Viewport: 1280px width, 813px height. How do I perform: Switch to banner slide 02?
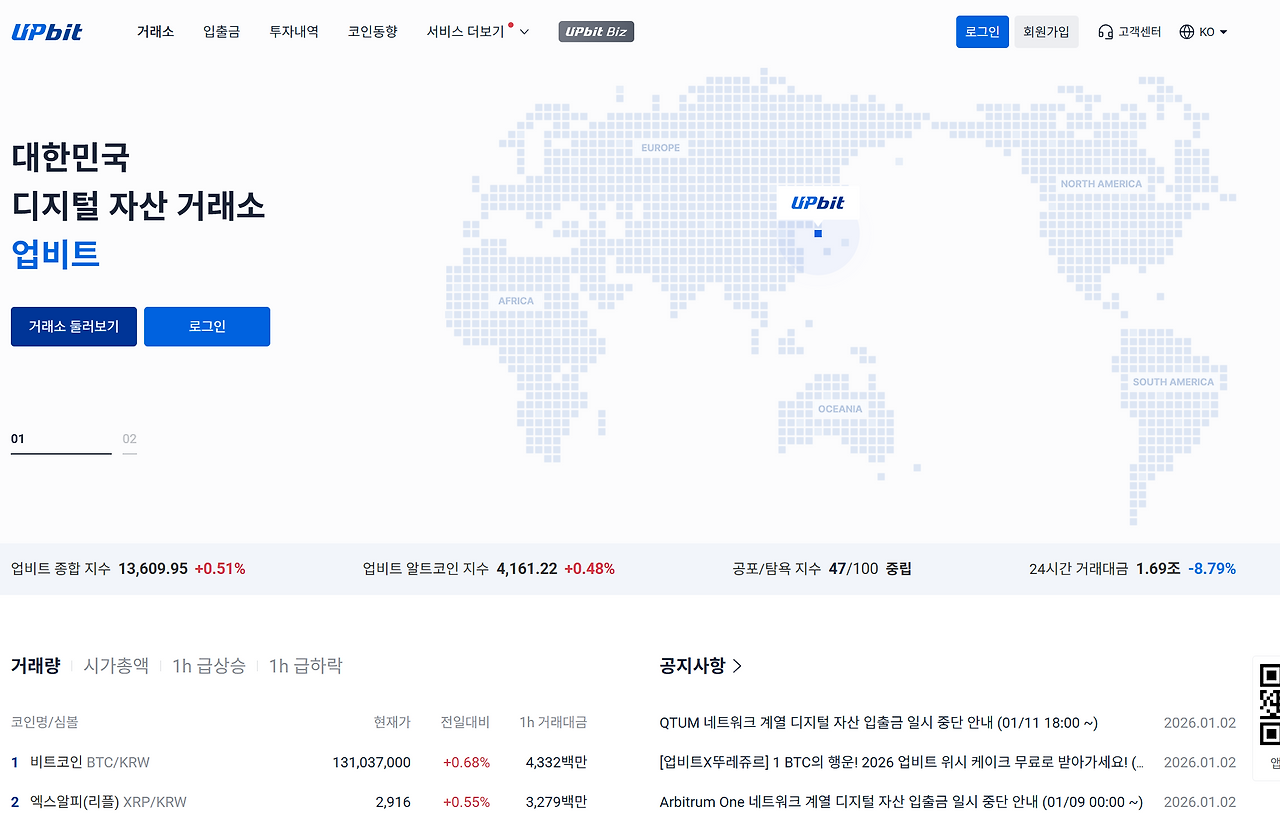click(x=130, y=442)
